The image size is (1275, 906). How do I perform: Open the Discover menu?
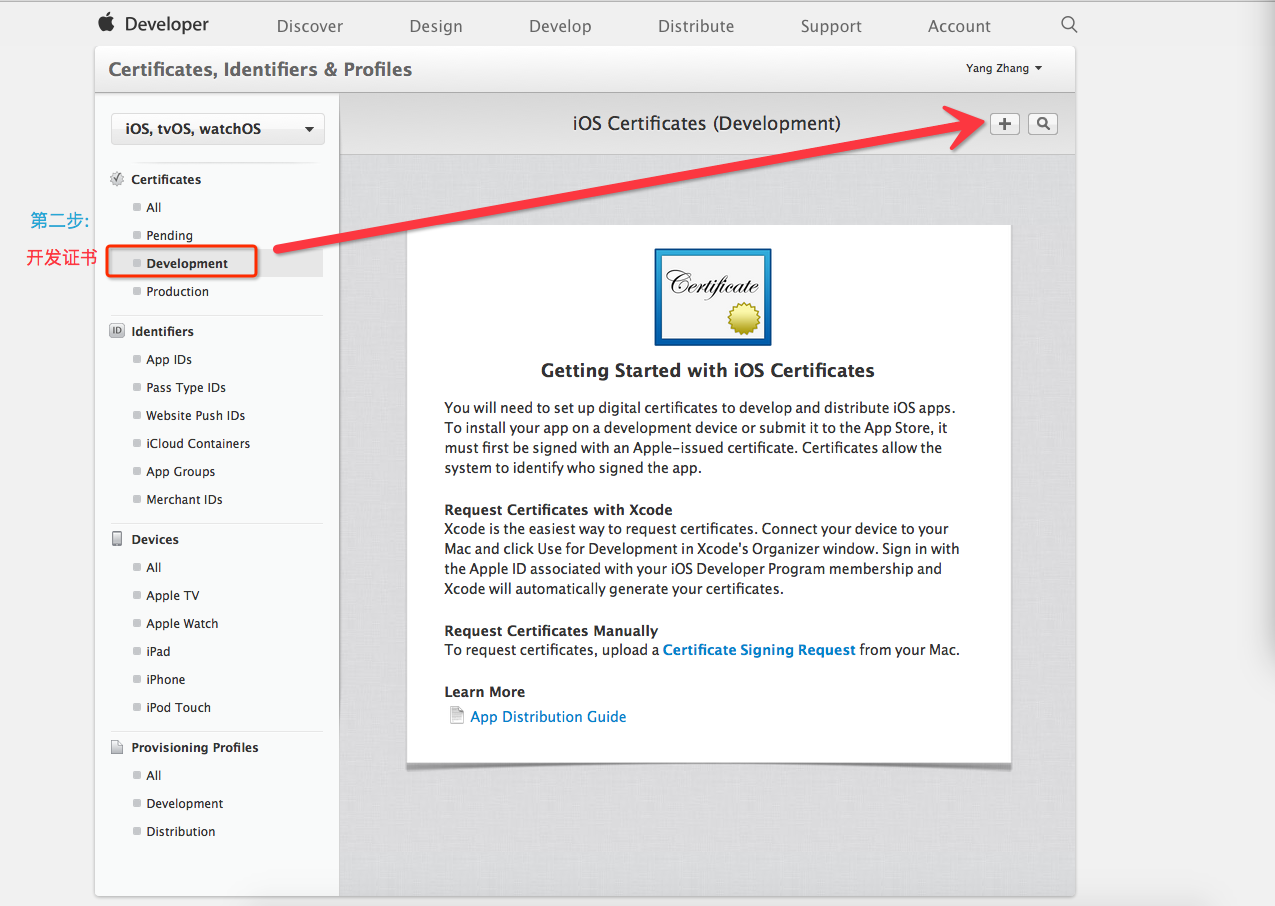pos(310,26)
